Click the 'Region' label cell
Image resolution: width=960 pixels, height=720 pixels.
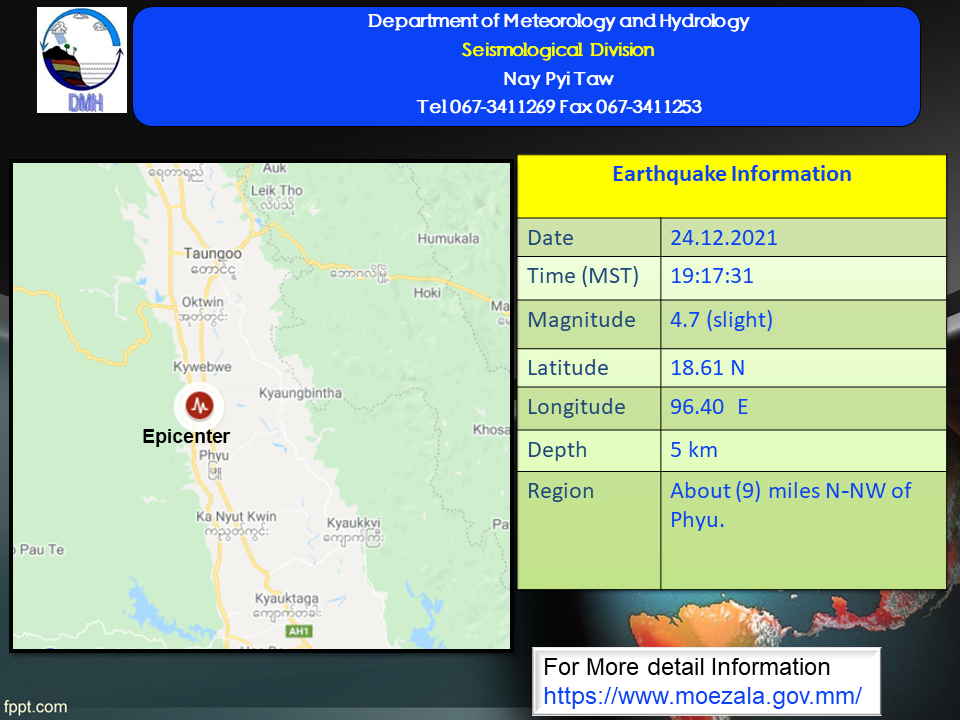pos(589,530)
